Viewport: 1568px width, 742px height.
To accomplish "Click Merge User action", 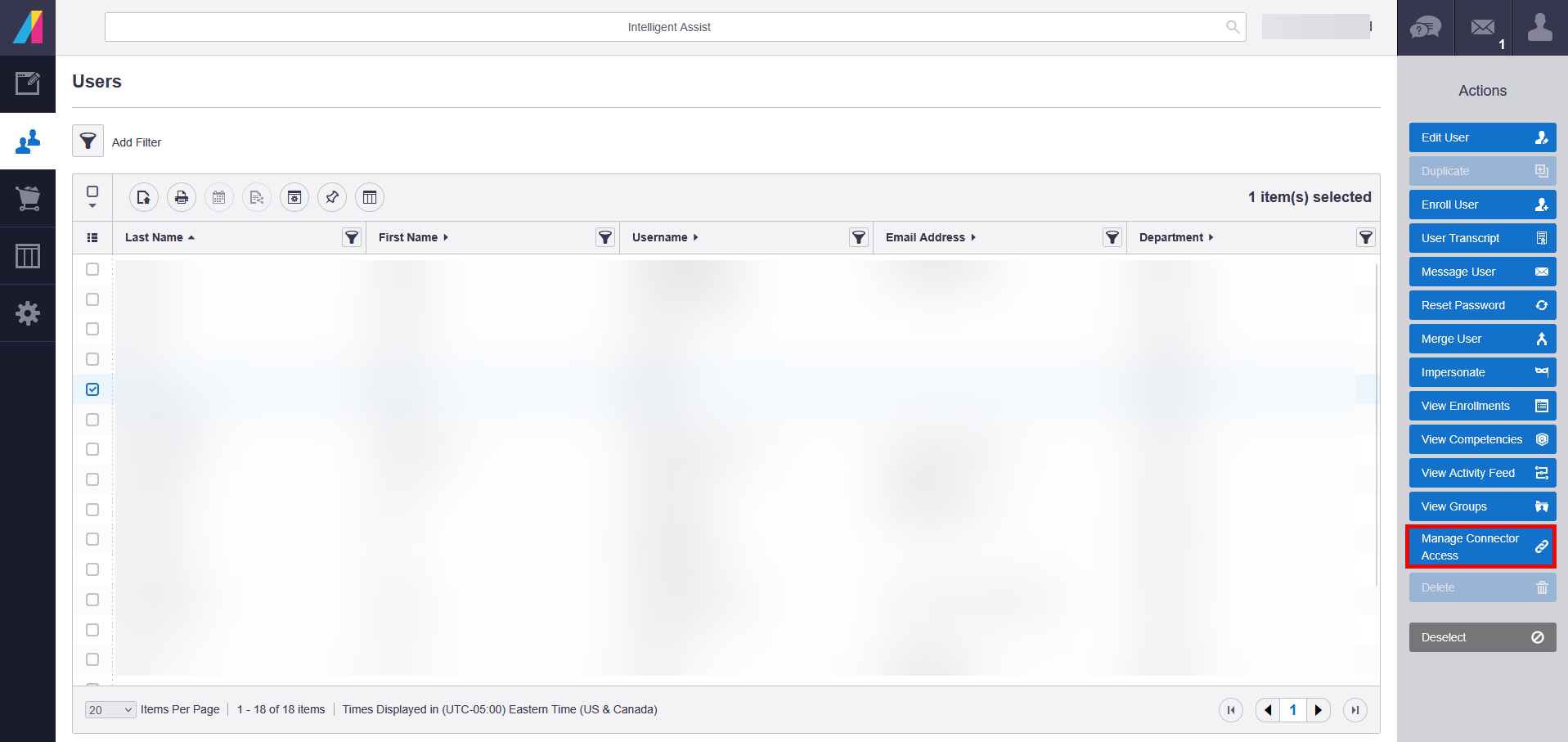I will click(x=1482, y=339).
